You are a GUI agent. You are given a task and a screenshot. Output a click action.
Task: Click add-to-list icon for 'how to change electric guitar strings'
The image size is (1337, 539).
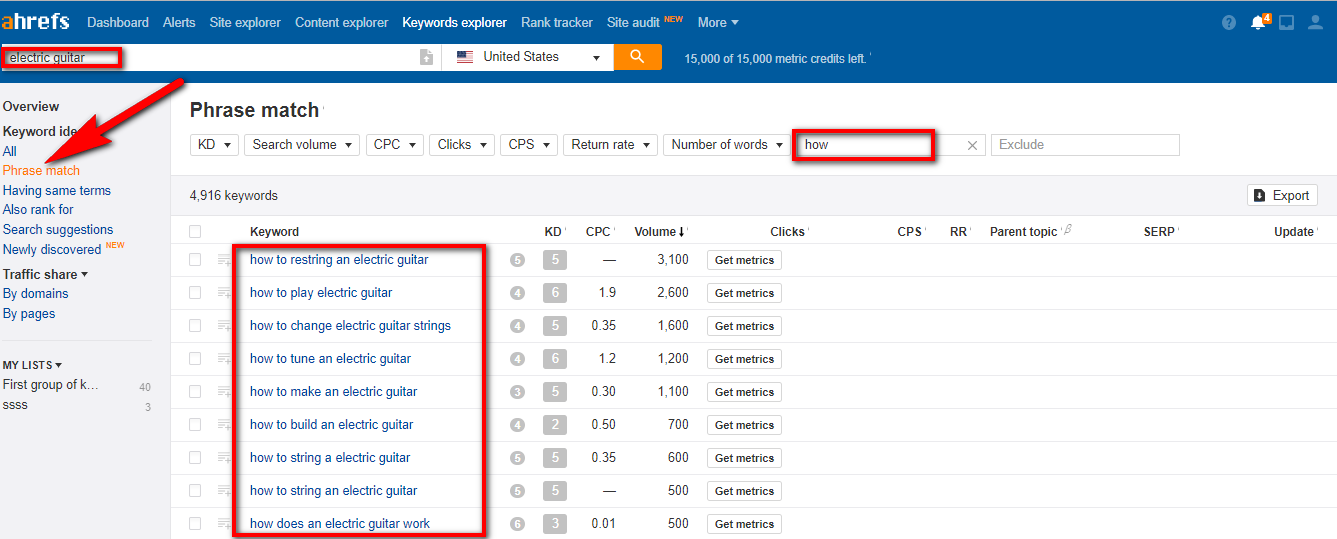click(x=225, y=326)
